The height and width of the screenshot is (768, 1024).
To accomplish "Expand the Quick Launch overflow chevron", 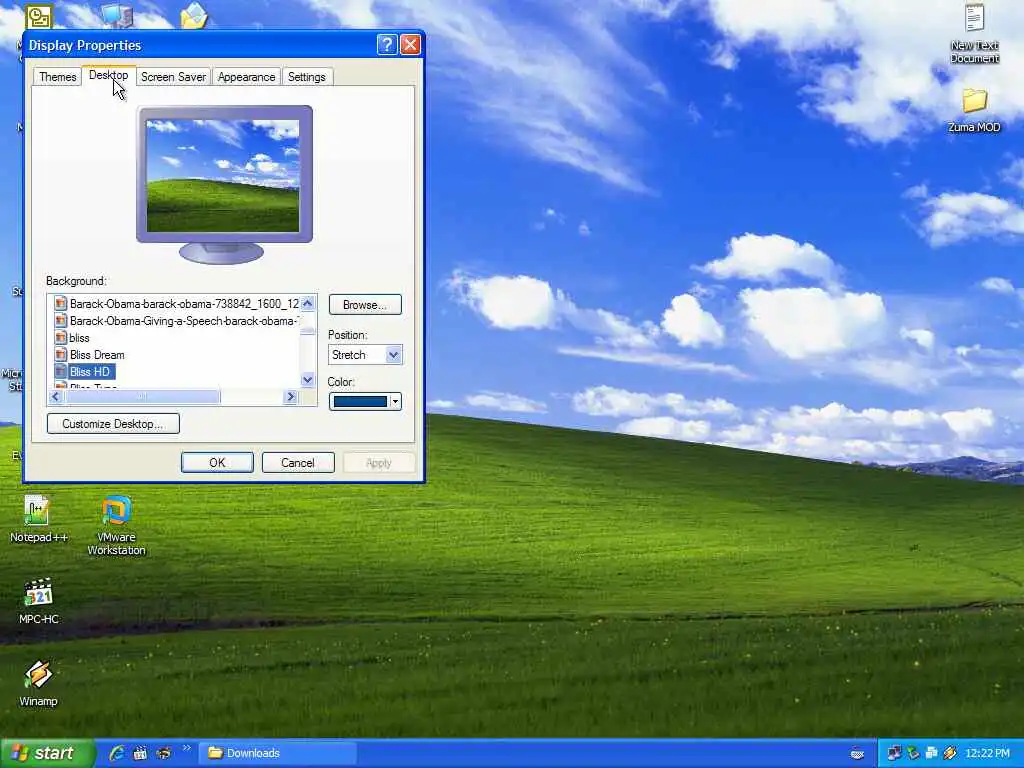I will point(187,748).
